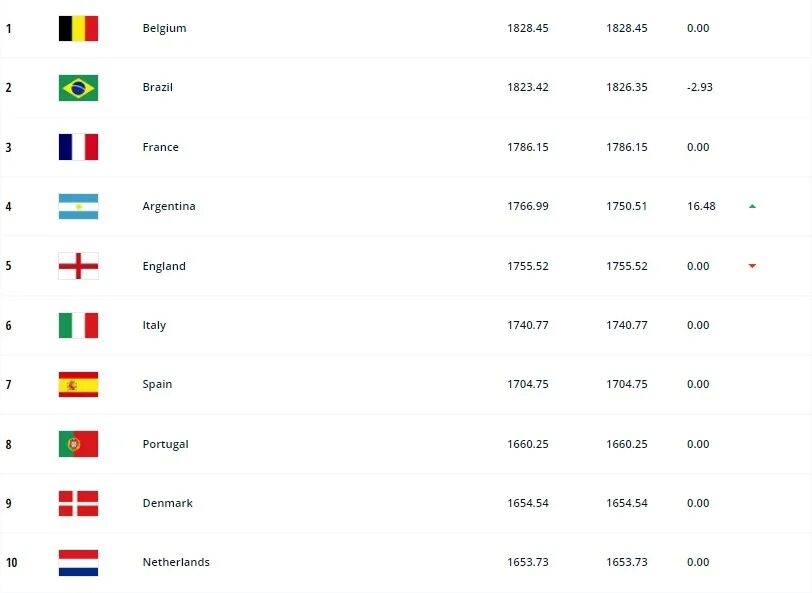812x593 pixels.
Task: Select rank number 10 row
Action: [x=406, y=562]
